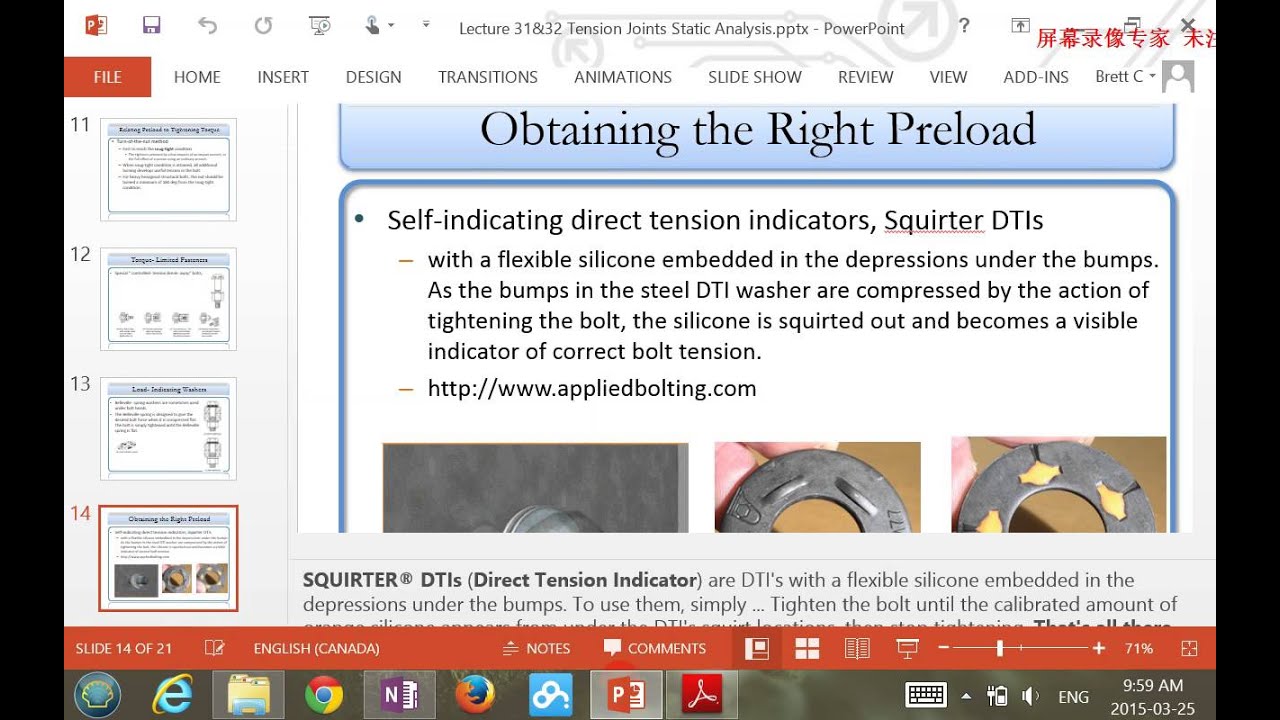Open Adobe Acrobat Reader from taskbar
The width and height of the screenshot is (1280, 720).
coord(702,695)
